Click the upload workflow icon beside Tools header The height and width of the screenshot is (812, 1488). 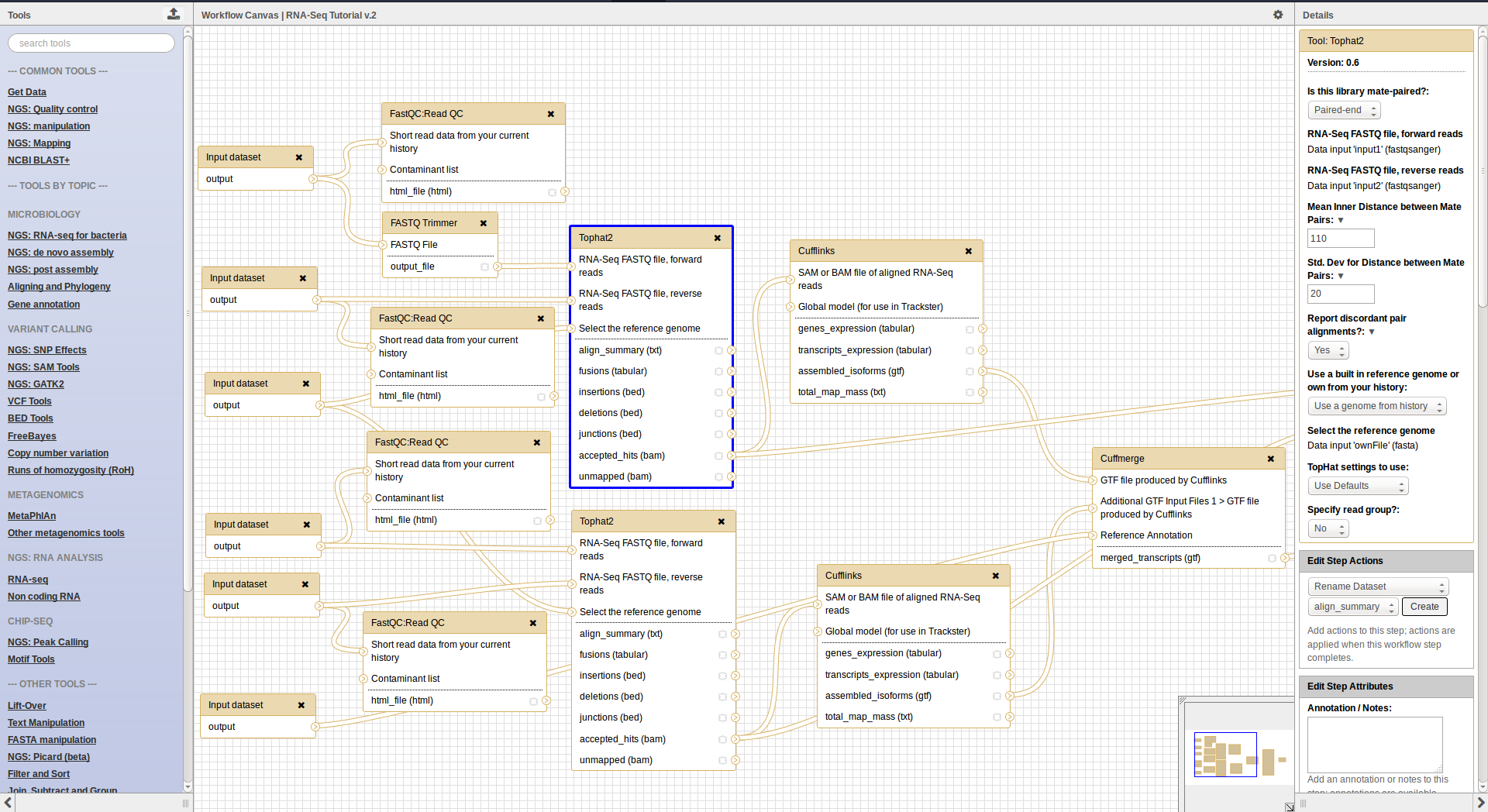tap(174, 13)
